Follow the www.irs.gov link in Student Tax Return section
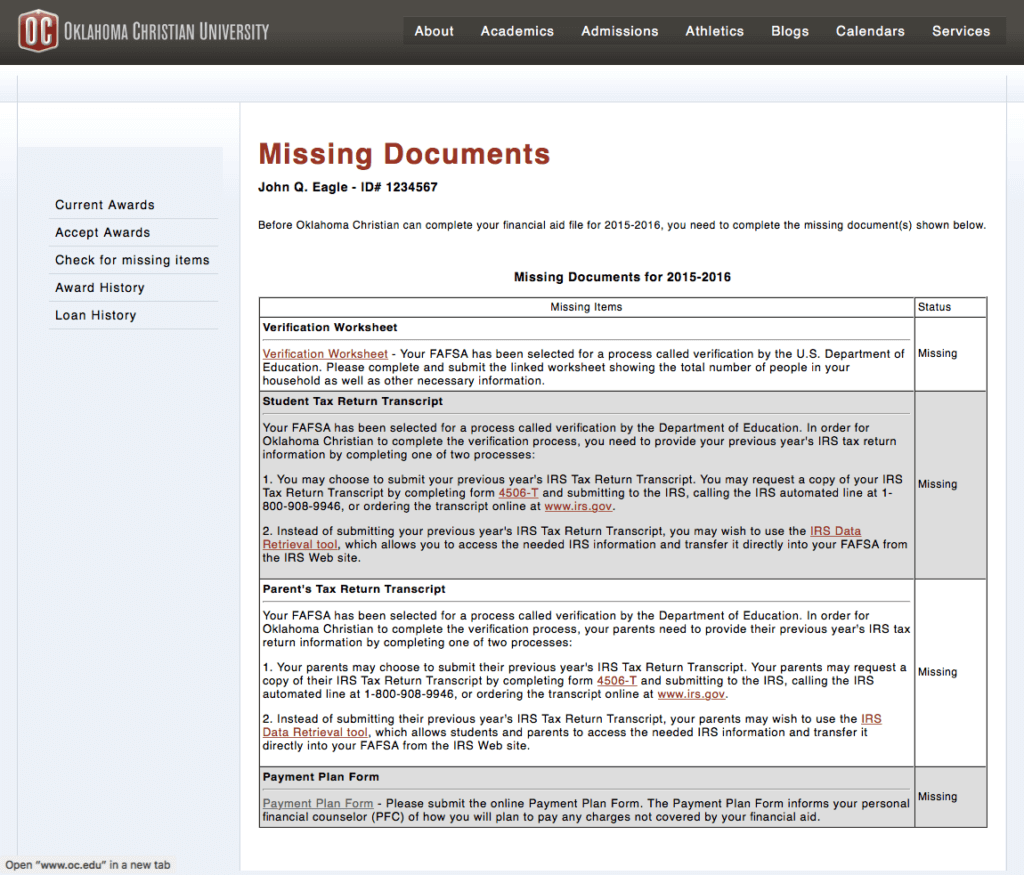 tap(578, 506)
